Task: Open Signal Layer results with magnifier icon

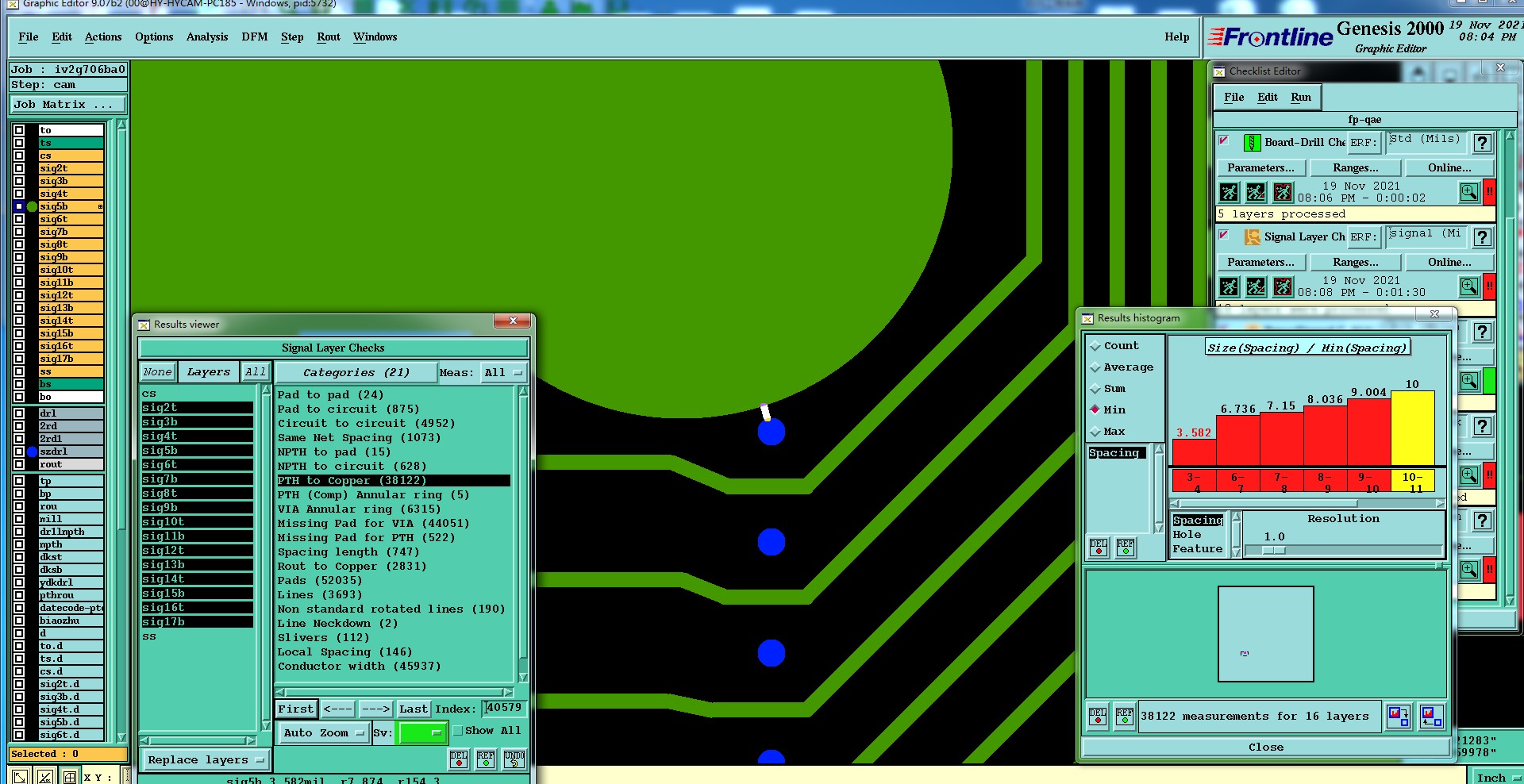Action: (1469, 286)
